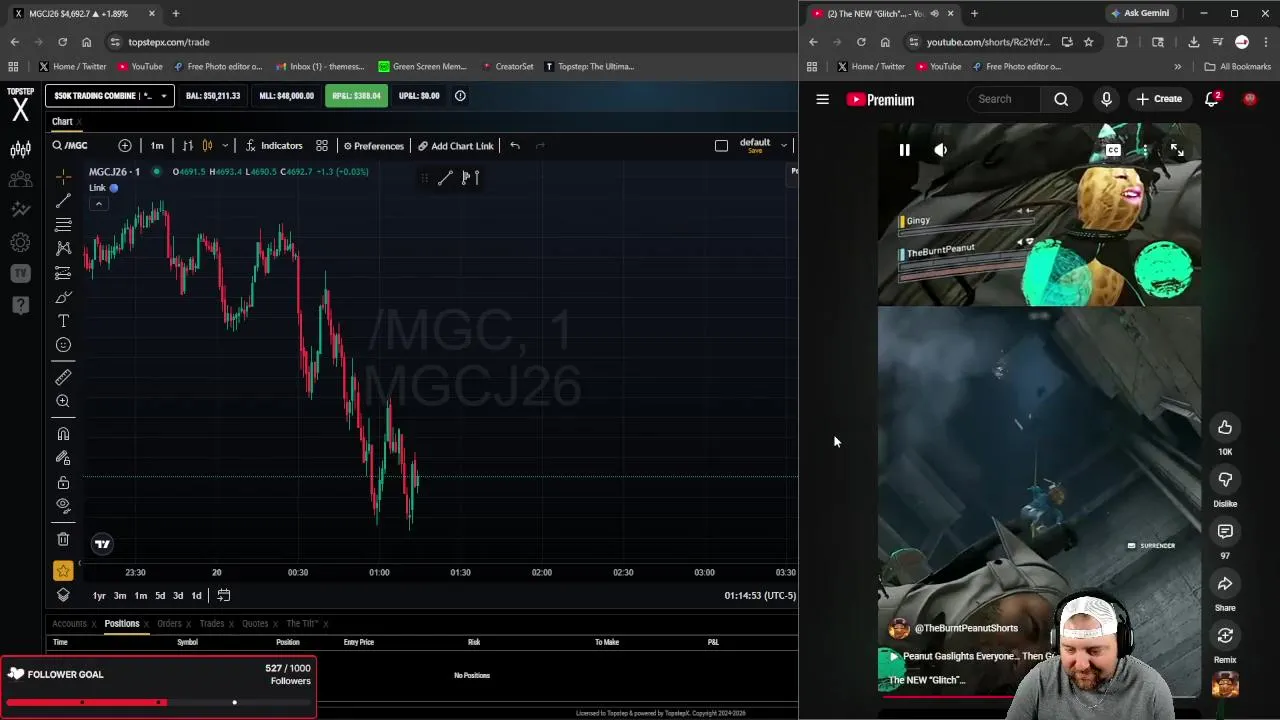Click the account info circle icon
The height and width of the screenshot is (720, 1280).
[x=460, y=96]
